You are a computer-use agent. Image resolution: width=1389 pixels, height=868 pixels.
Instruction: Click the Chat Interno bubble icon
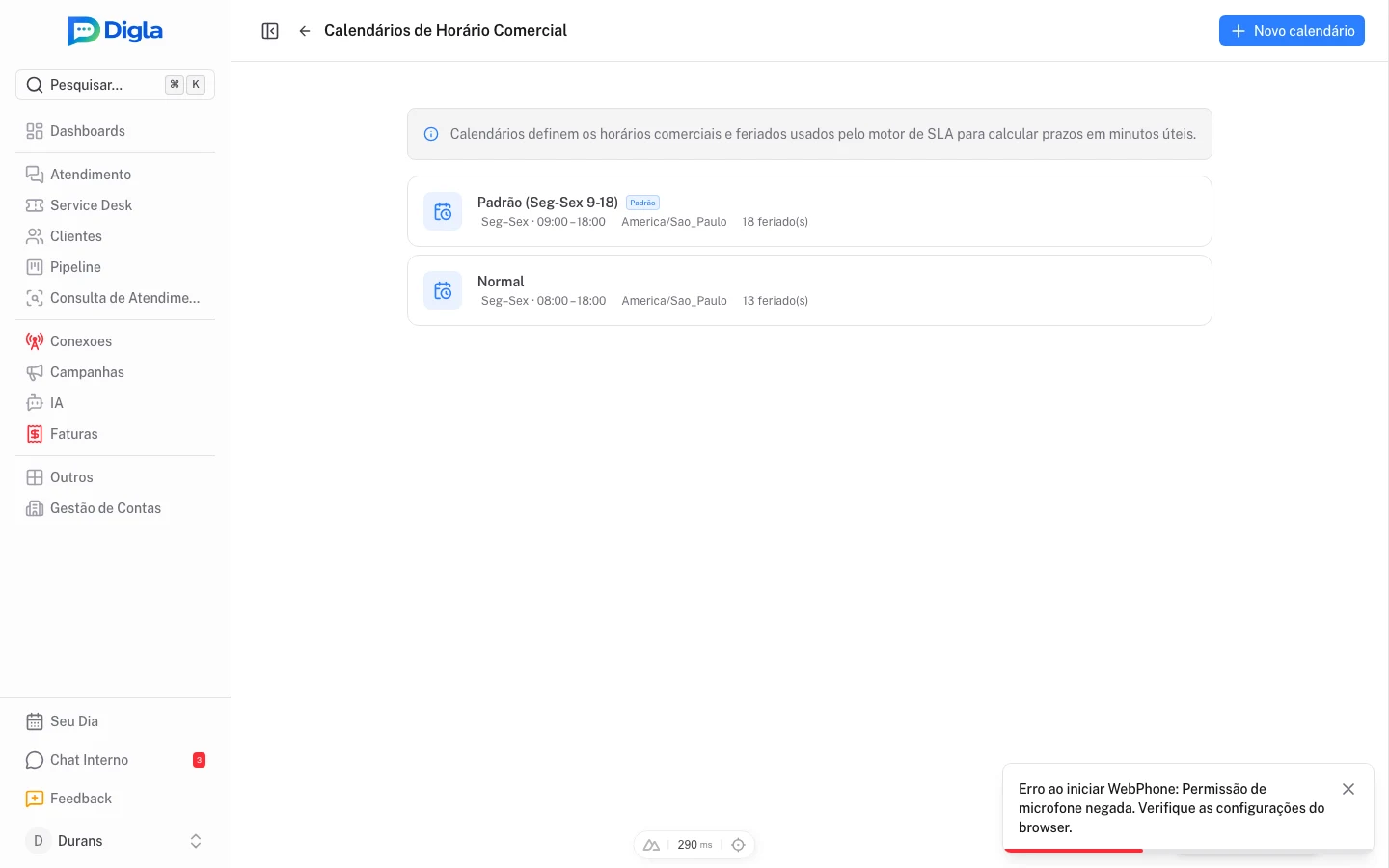pos(35,760)
